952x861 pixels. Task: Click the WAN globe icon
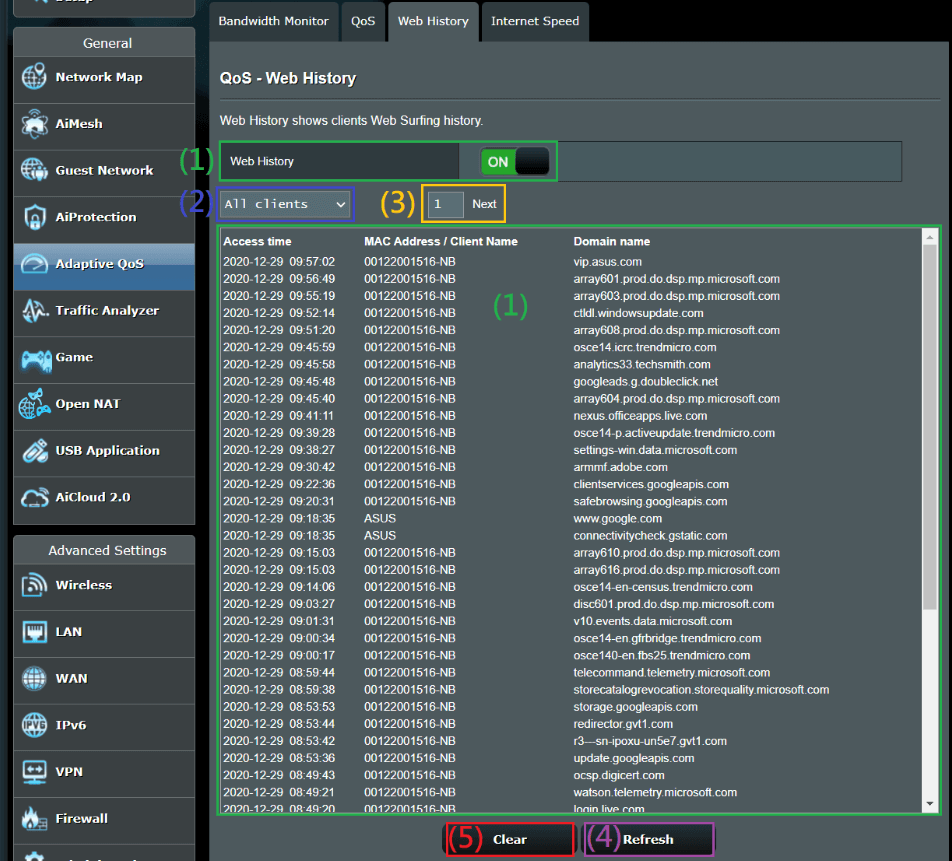pos(34,678)
